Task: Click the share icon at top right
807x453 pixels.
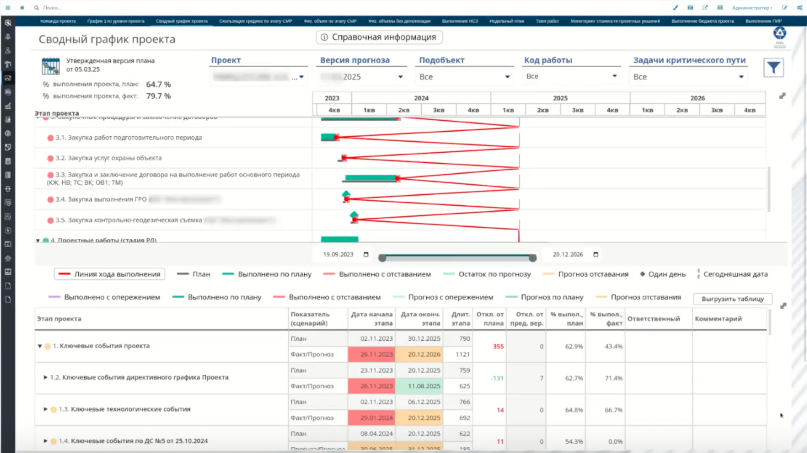Action: click(x=800, y=8)
